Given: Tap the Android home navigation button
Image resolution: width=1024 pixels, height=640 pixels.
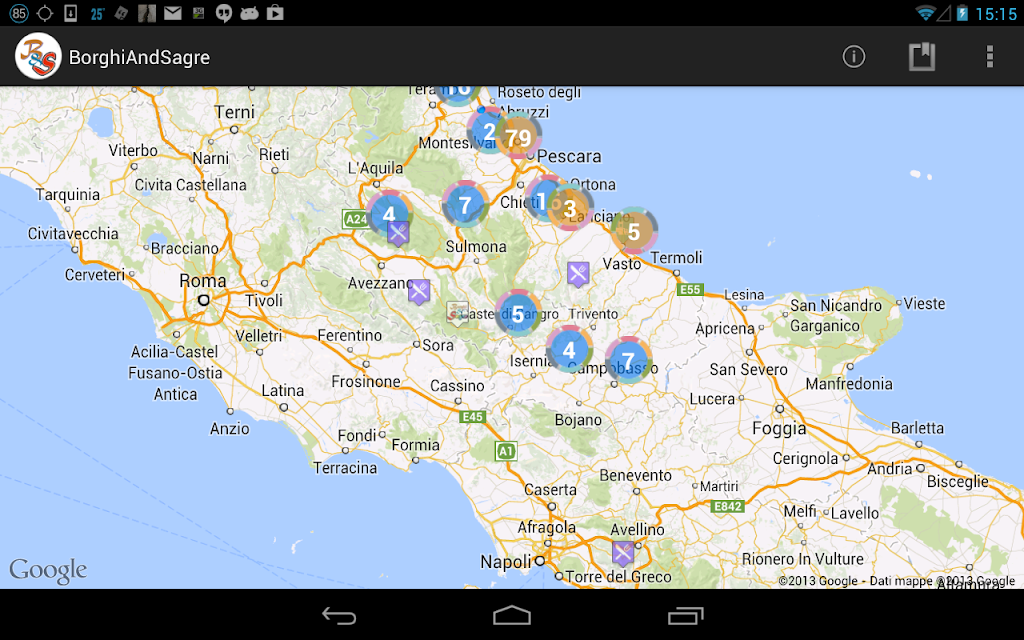Looking at the screenshot, I should point(512,615).
